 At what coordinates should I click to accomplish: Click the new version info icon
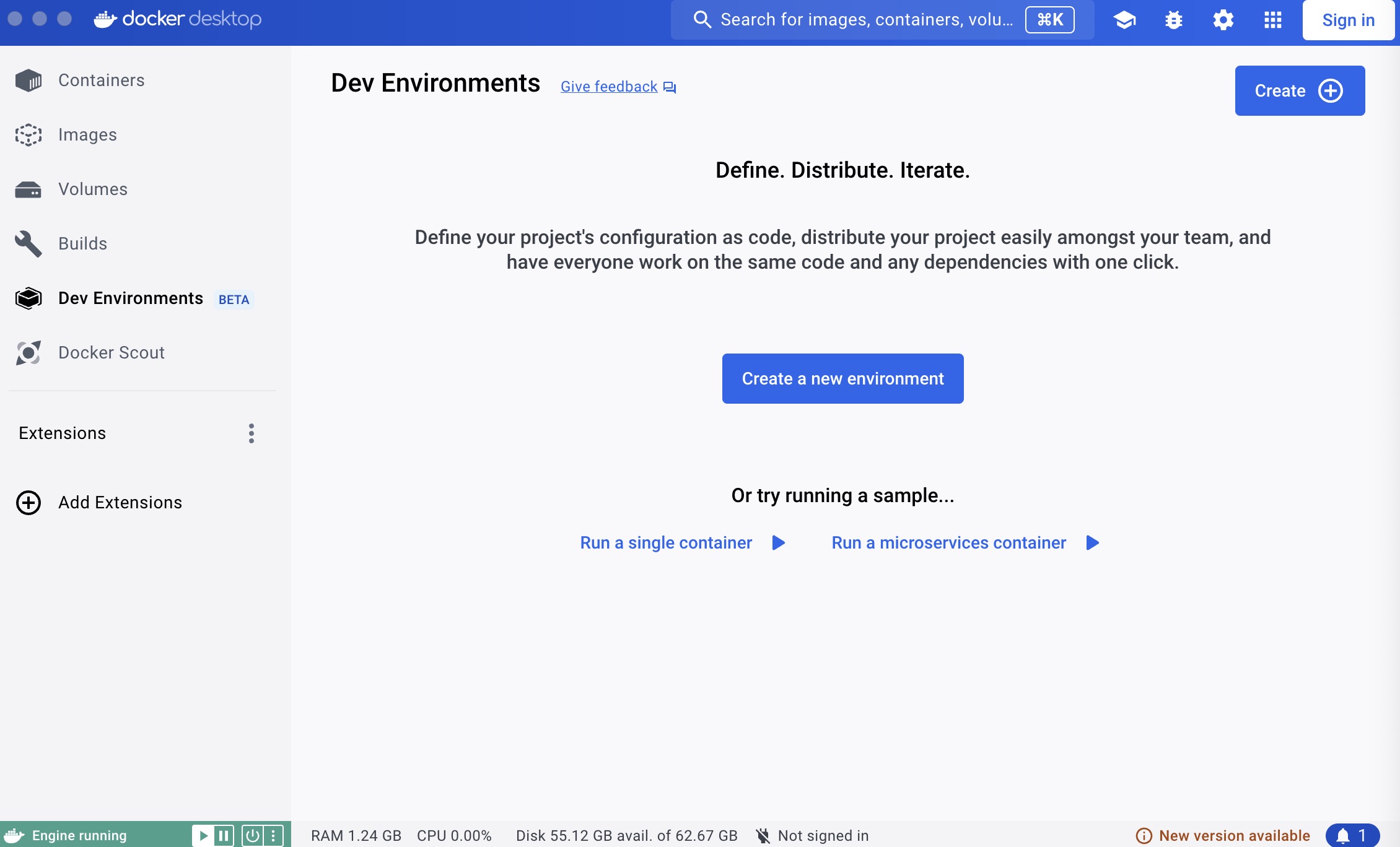[1144, 836]
